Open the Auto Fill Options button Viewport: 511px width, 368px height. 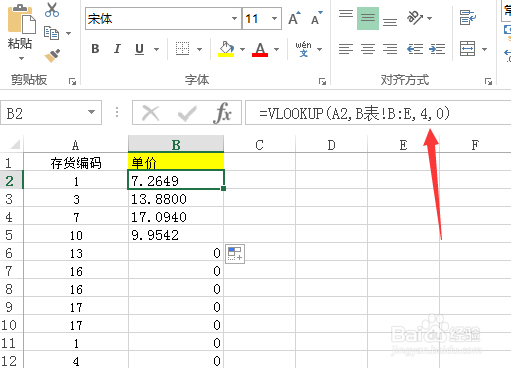click(x=235, y=254)
